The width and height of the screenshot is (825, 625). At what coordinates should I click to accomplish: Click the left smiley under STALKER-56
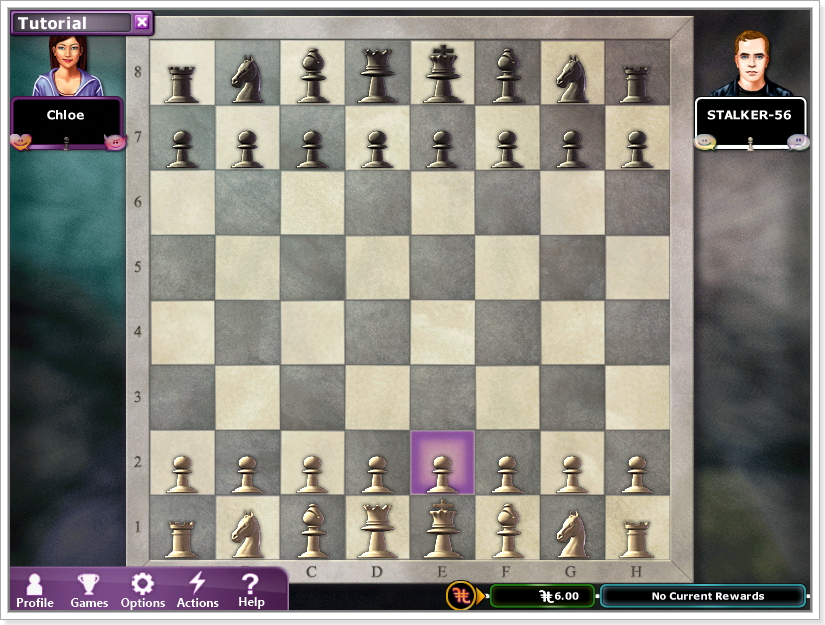[x=704, y=142]
